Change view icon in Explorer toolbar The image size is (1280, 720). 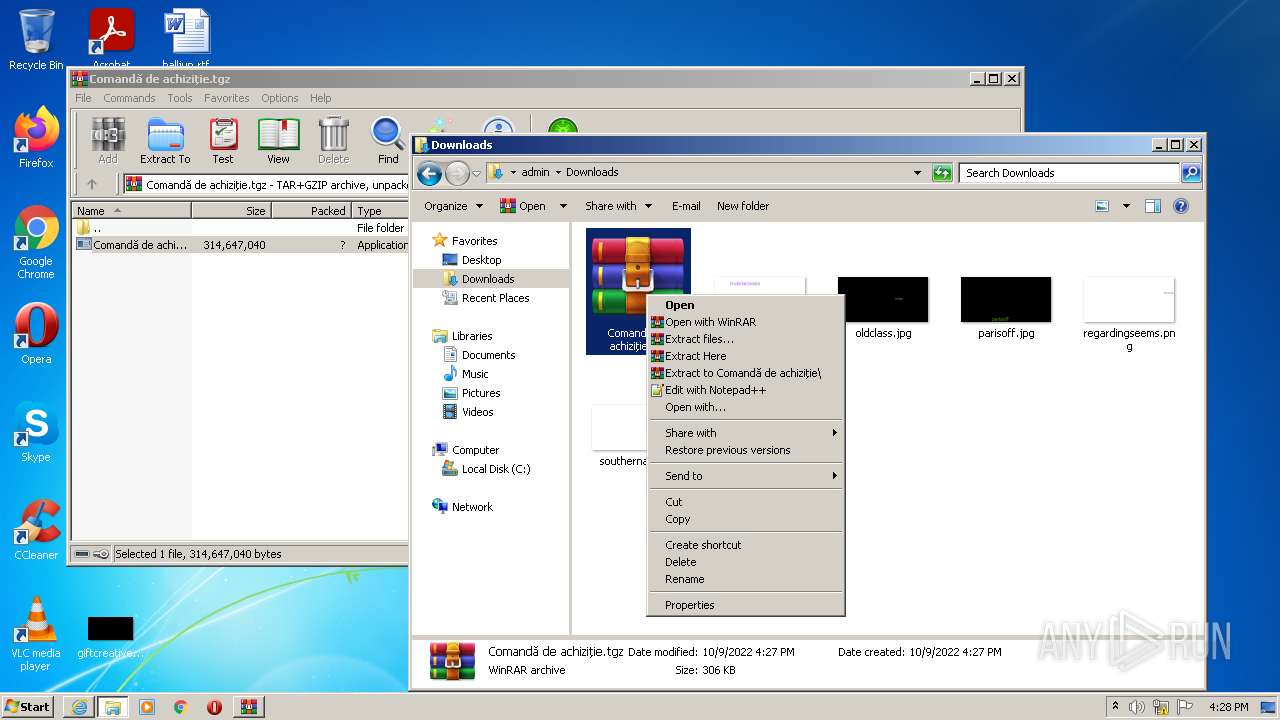pos(1102,206)
